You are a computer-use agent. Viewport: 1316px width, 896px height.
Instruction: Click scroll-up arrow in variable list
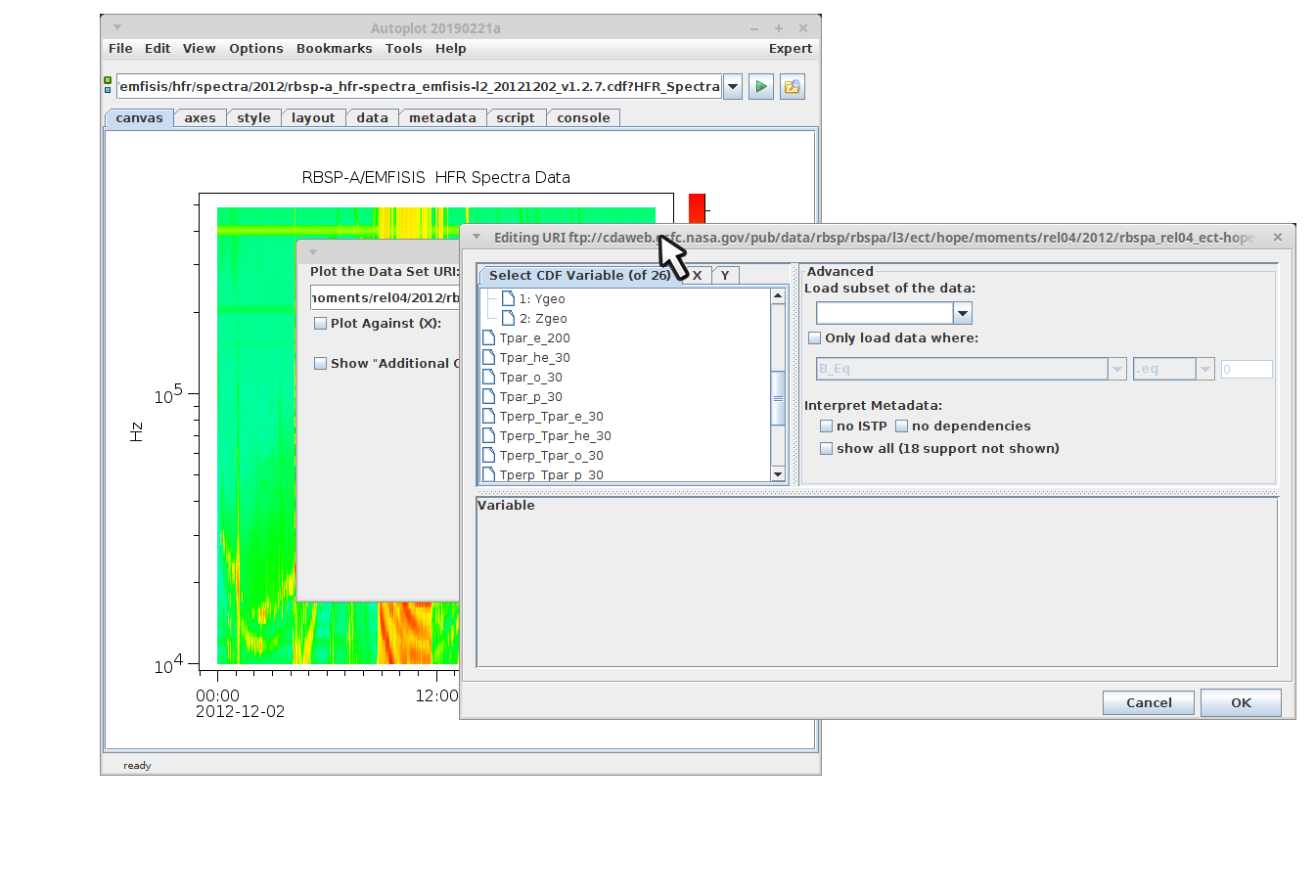pos(778,295)
